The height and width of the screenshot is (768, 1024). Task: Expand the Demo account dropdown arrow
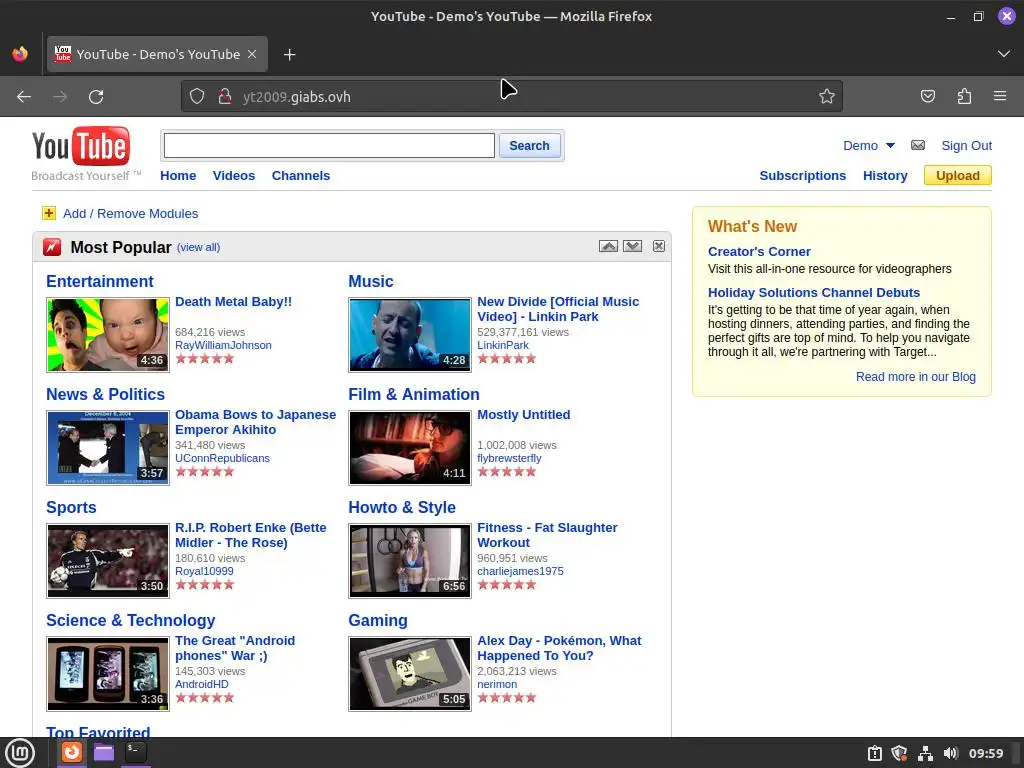(x=890, y=146)
